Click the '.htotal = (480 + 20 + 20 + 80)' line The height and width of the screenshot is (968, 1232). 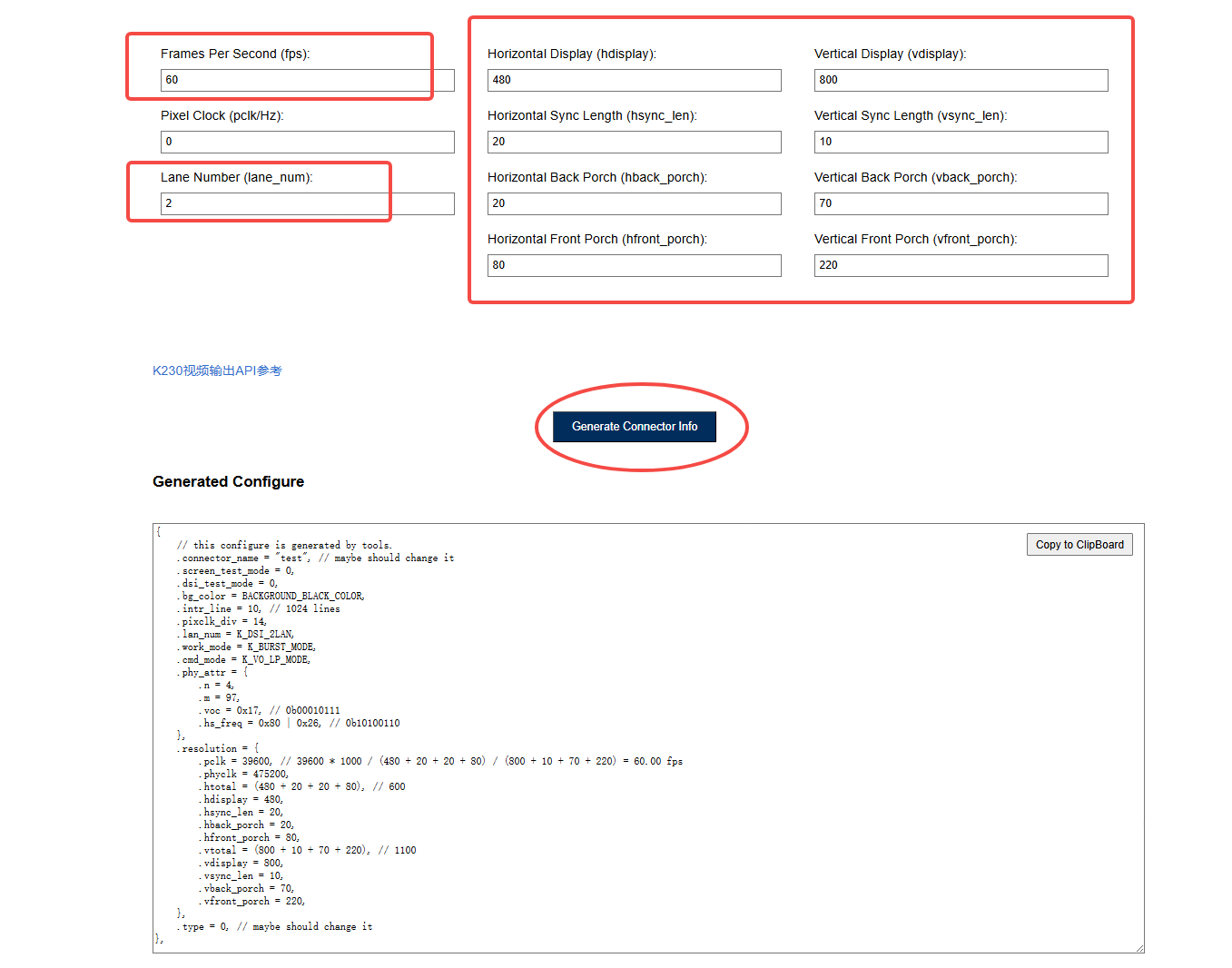(302, 787)
